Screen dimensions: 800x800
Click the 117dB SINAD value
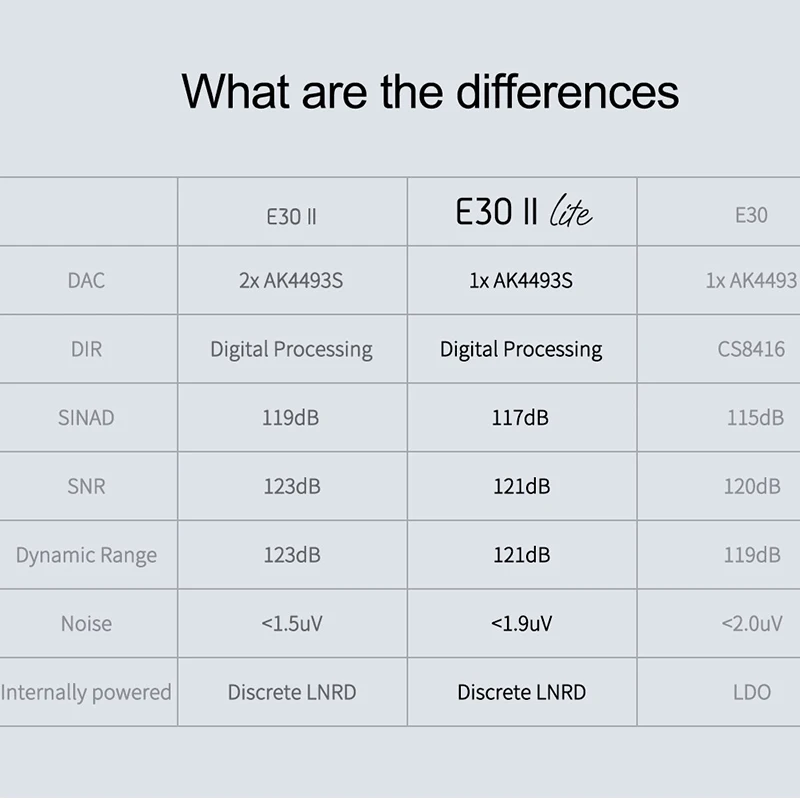tap(521, 418)
